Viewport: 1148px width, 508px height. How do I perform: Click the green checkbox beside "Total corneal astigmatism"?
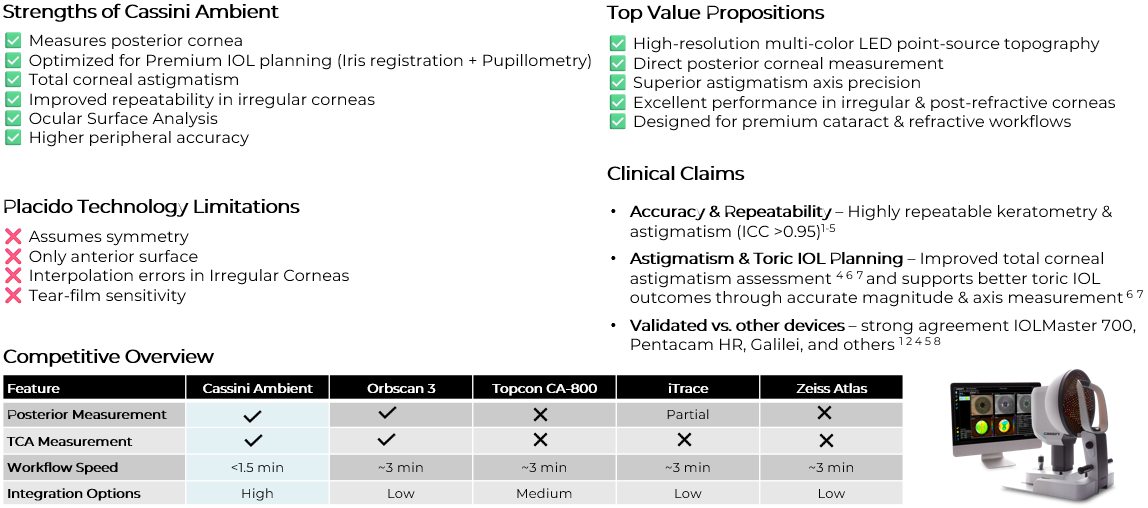pyautogui.click(x=13, y=80)
